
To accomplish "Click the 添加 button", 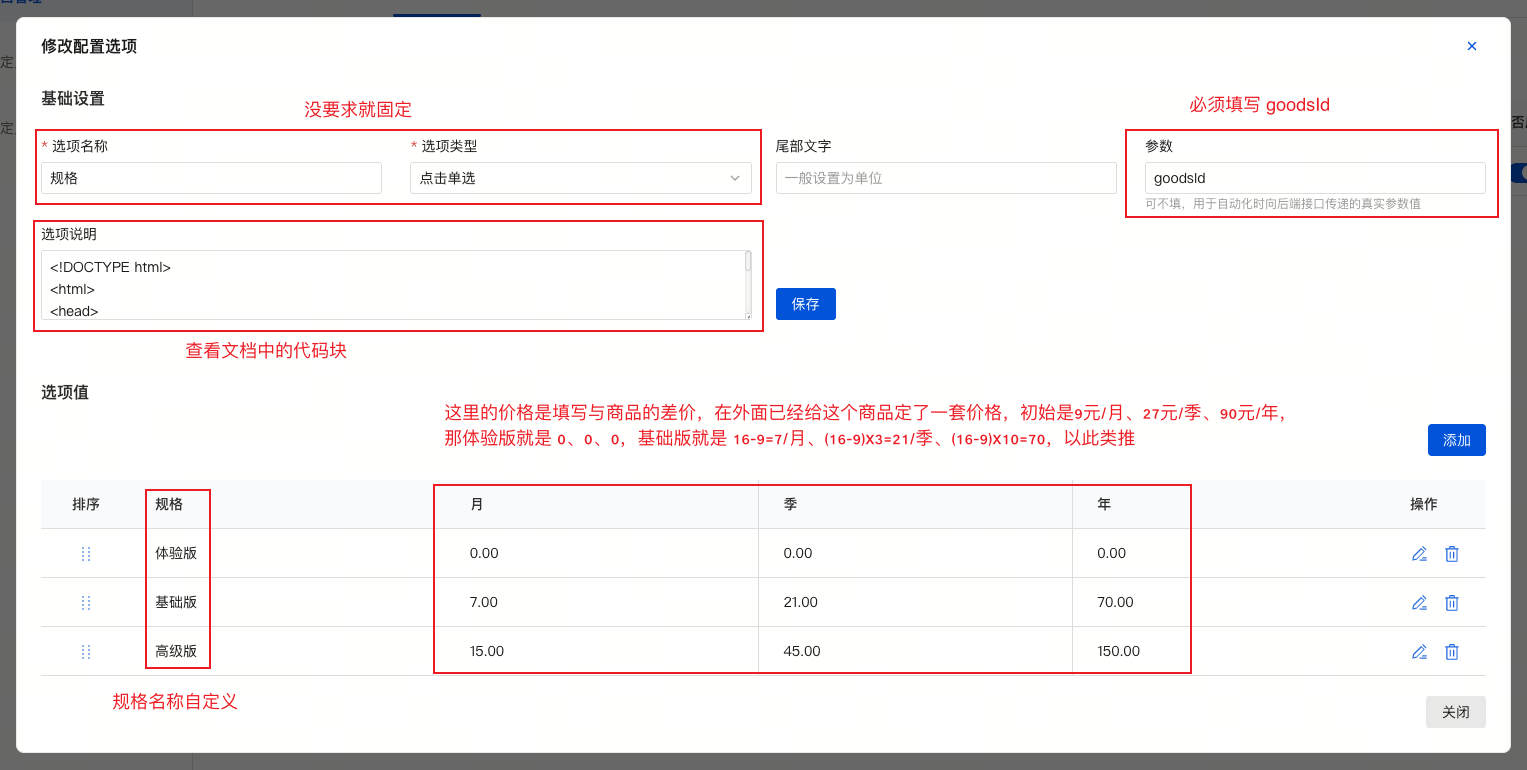I will 1456,440.
